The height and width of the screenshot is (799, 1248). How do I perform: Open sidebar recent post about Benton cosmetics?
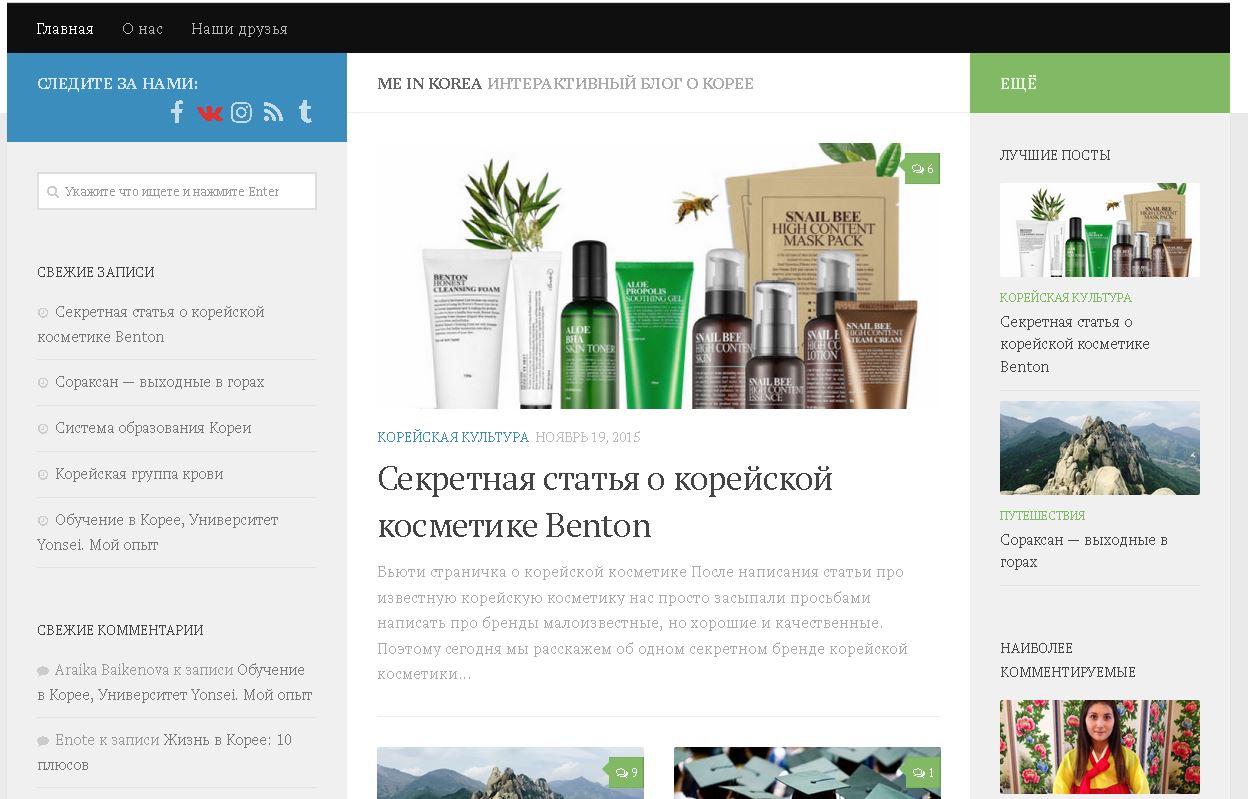click(x=151, y=324)
